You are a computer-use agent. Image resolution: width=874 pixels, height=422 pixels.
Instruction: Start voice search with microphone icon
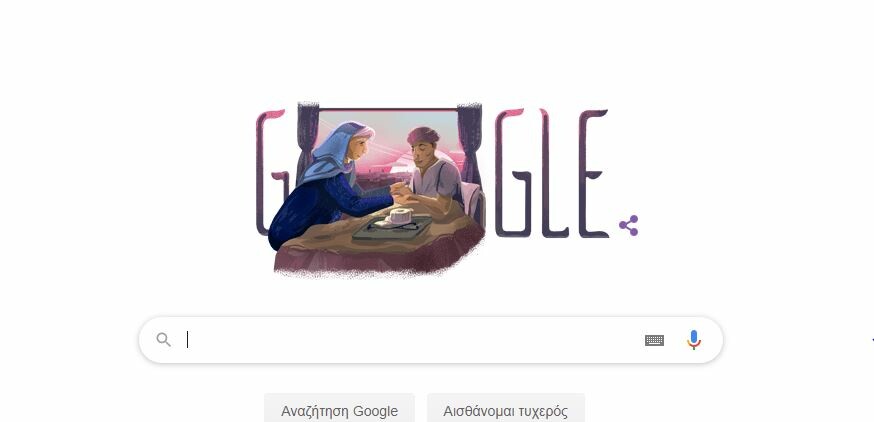(x=693, y=340)
